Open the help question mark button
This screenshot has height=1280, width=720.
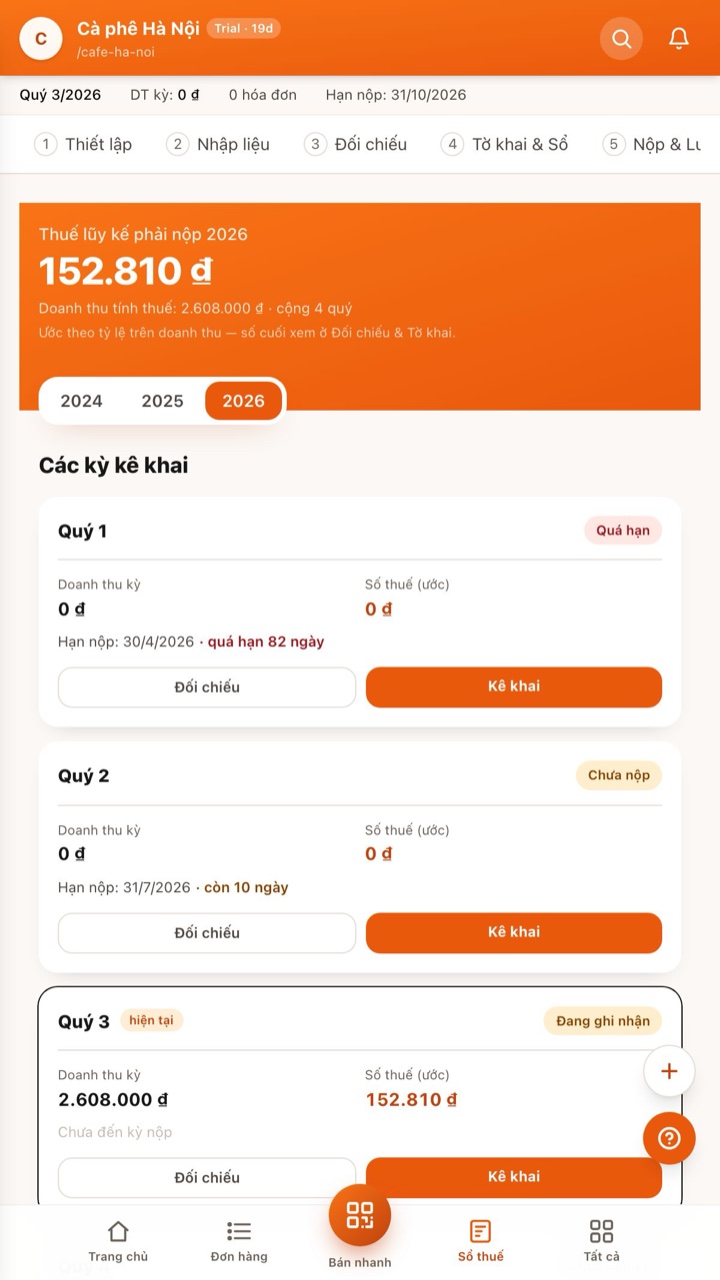coord(669,1138)
